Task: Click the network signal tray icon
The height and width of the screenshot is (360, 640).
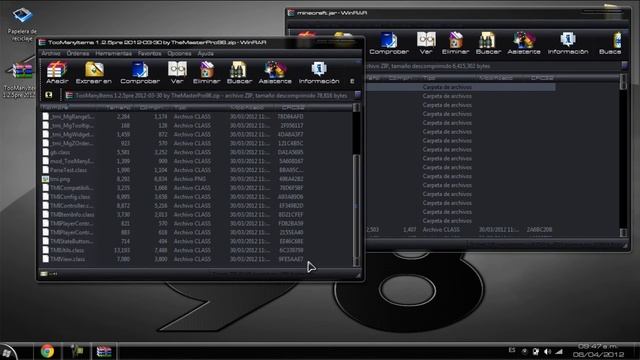Action: click(559, 351)
